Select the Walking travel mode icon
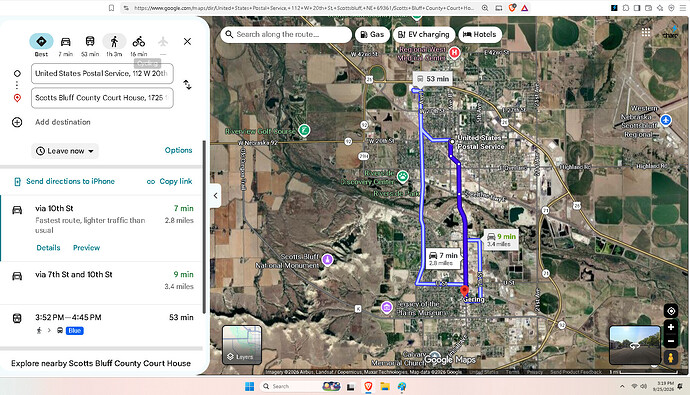 [114, 41]
